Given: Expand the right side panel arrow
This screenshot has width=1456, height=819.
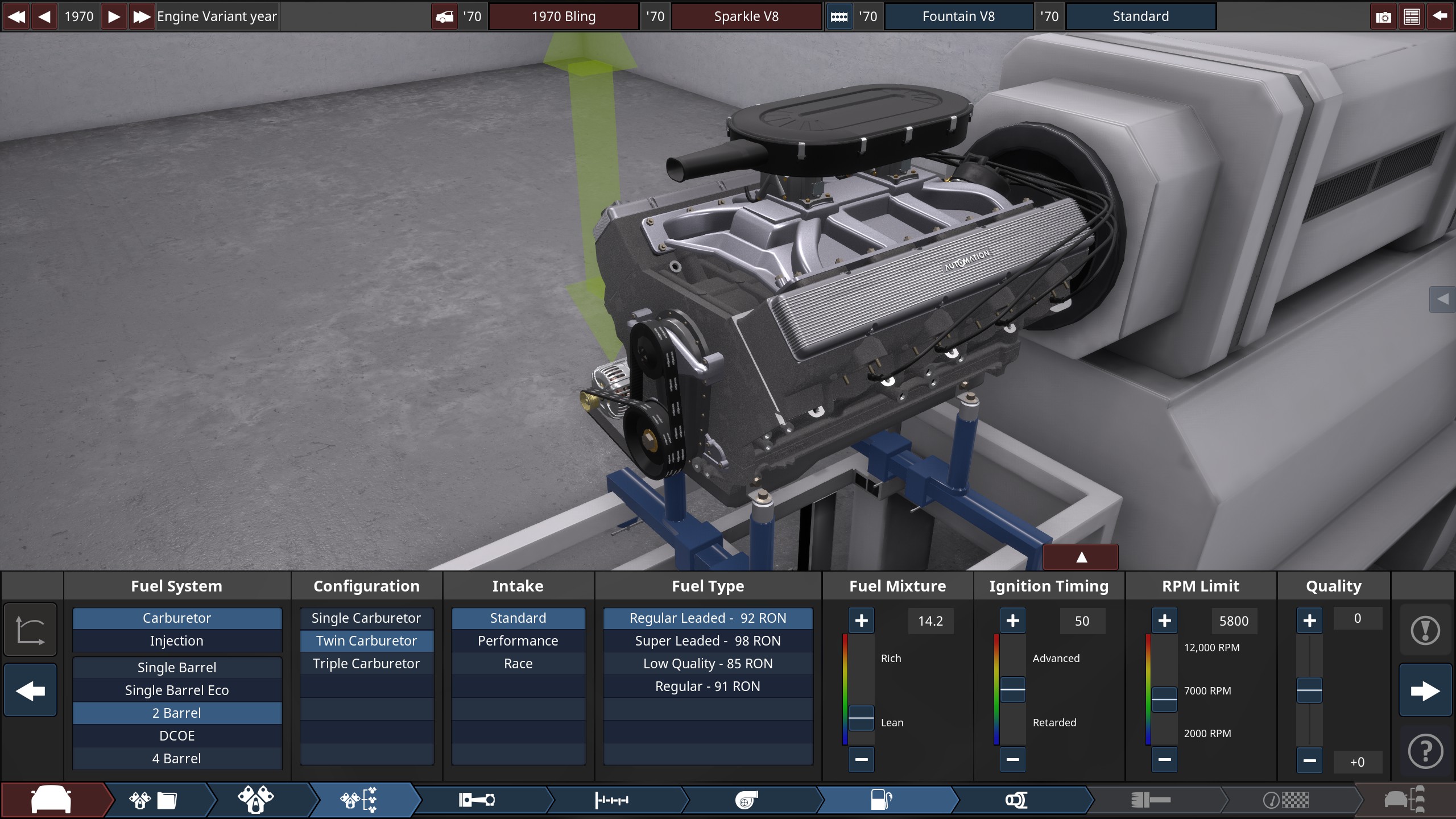Looking at the screenshot, I should pyautogui.click(x=1442, y=299).
